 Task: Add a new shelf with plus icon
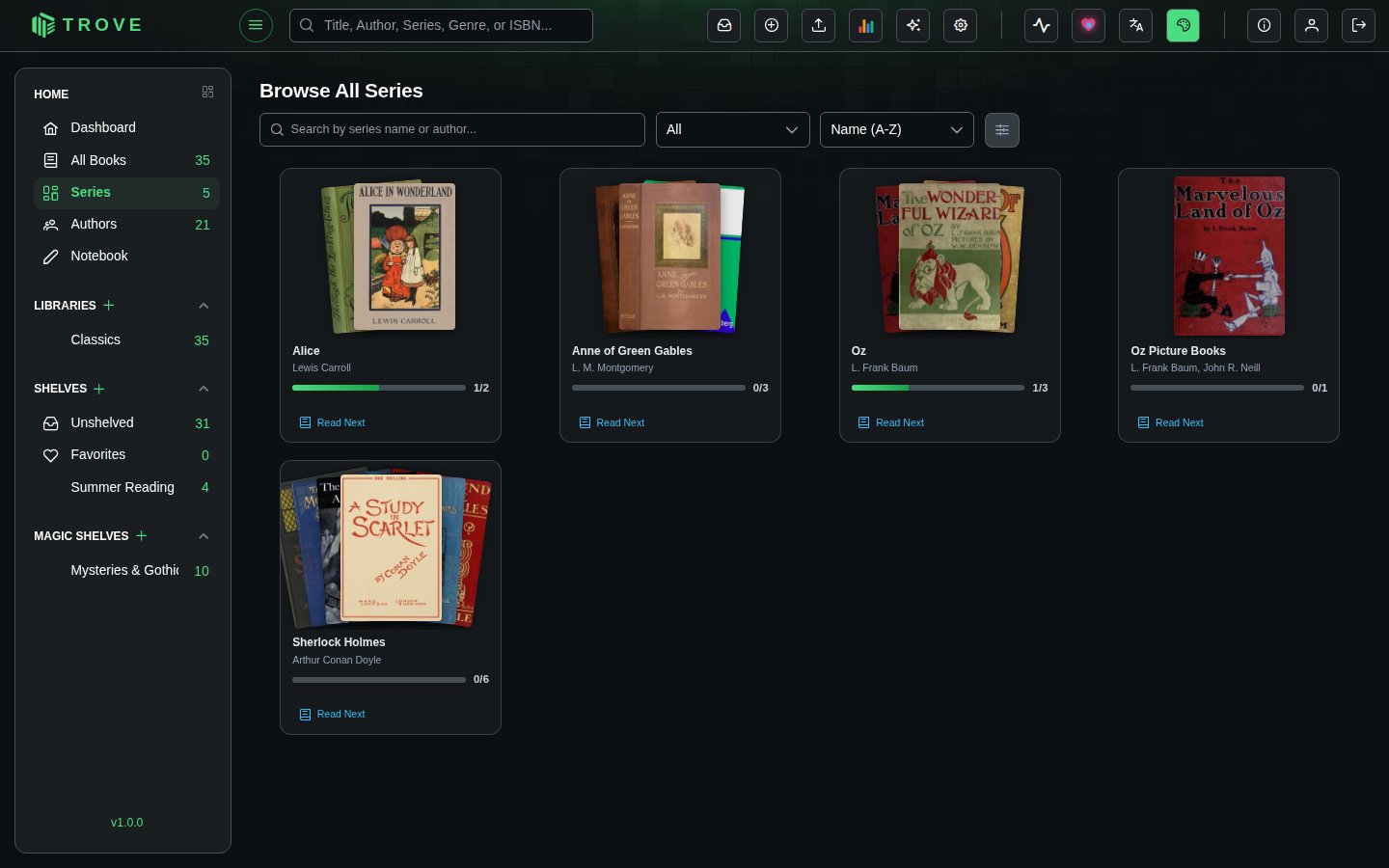coord(99,389)
